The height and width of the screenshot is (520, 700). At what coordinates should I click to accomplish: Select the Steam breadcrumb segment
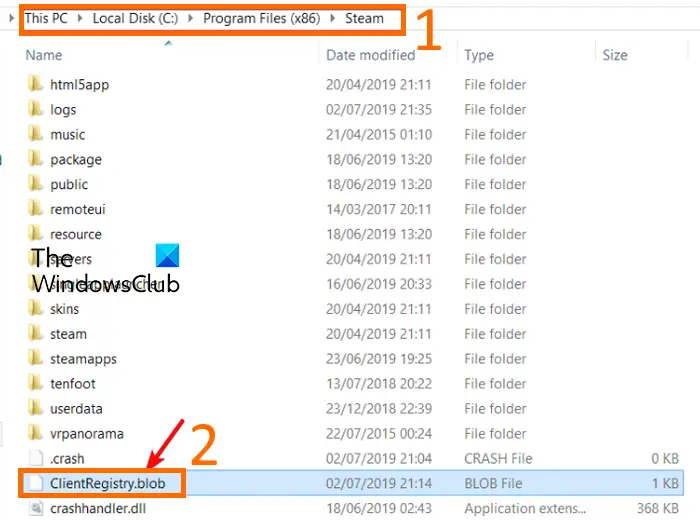(x=364, y=18)
